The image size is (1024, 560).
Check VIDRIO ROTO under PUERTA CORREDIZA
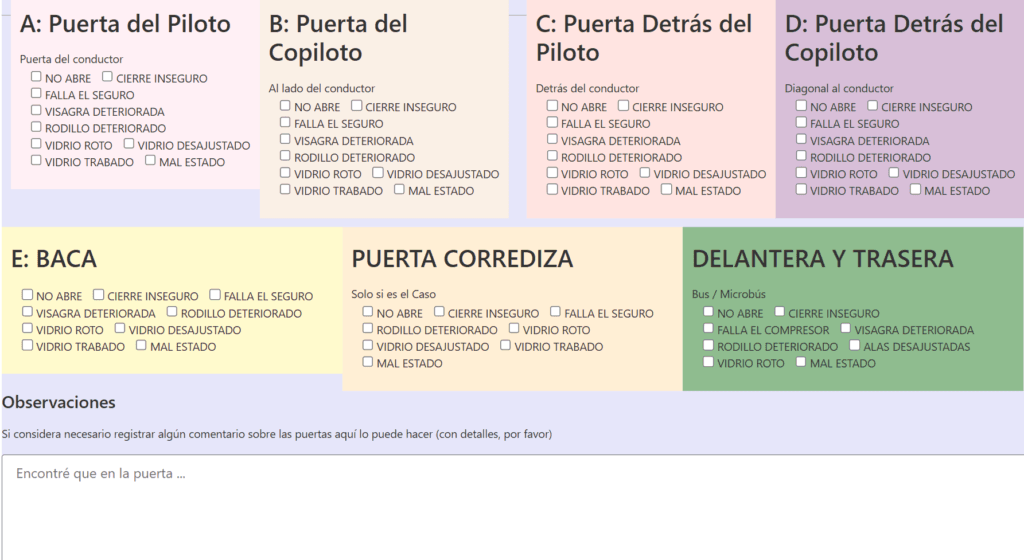pos(514,329)
